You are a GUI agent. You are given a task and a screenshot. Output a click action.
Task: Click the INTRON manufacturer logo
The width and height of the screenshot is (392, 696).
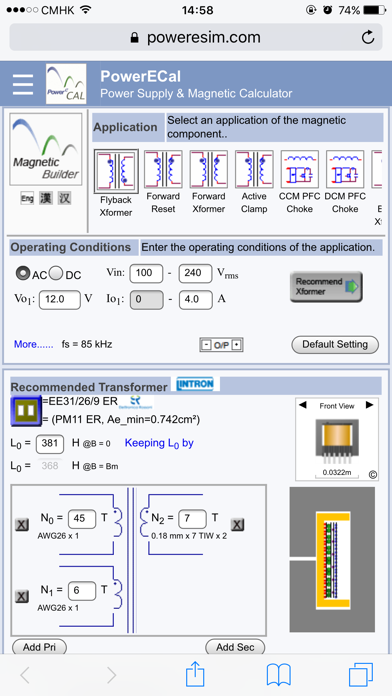click(195, 384)
